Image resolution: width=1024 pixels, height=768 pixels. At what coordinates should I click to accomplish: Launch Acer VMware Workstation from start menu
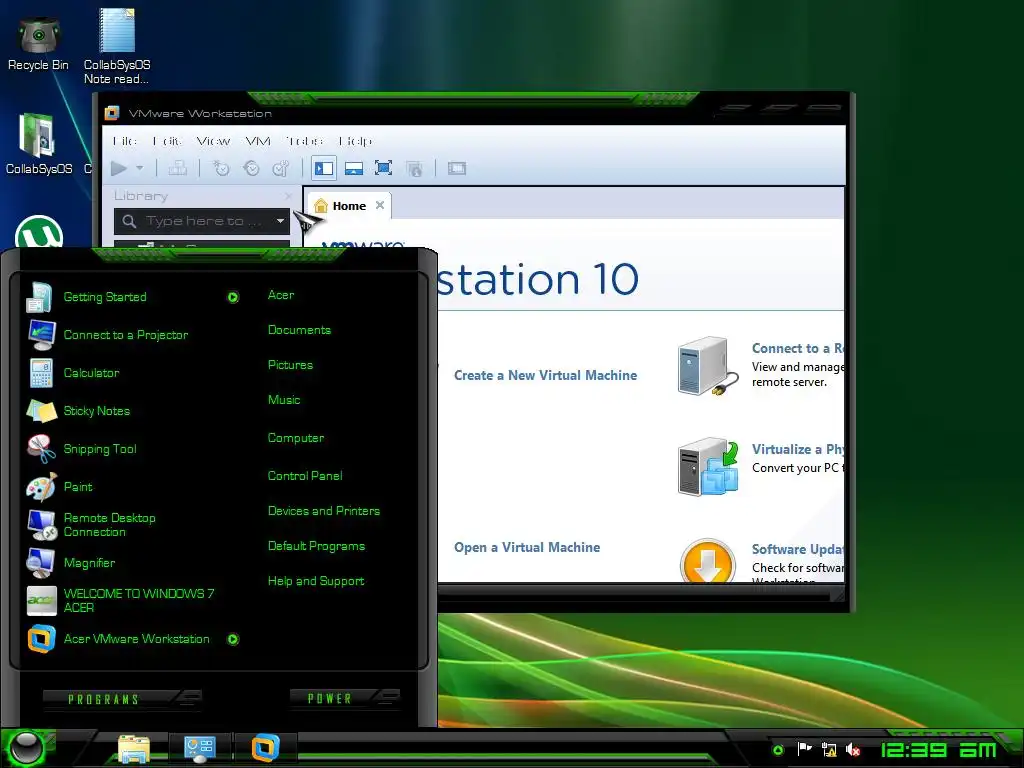(x=136, y=639)
